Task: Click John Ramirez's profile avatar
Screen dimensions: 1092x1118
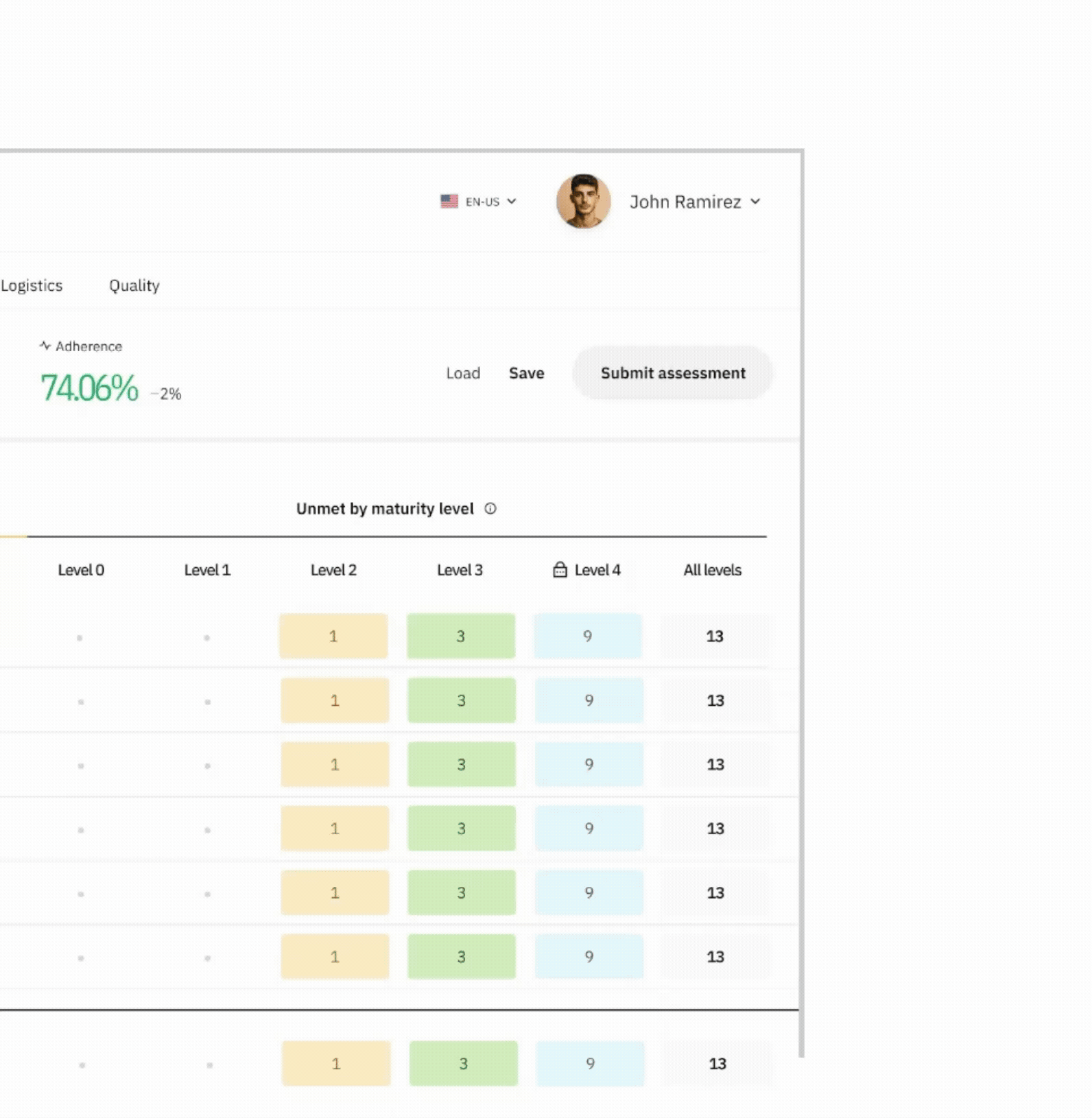Action: pyautogui.click(x=583, y=201)
